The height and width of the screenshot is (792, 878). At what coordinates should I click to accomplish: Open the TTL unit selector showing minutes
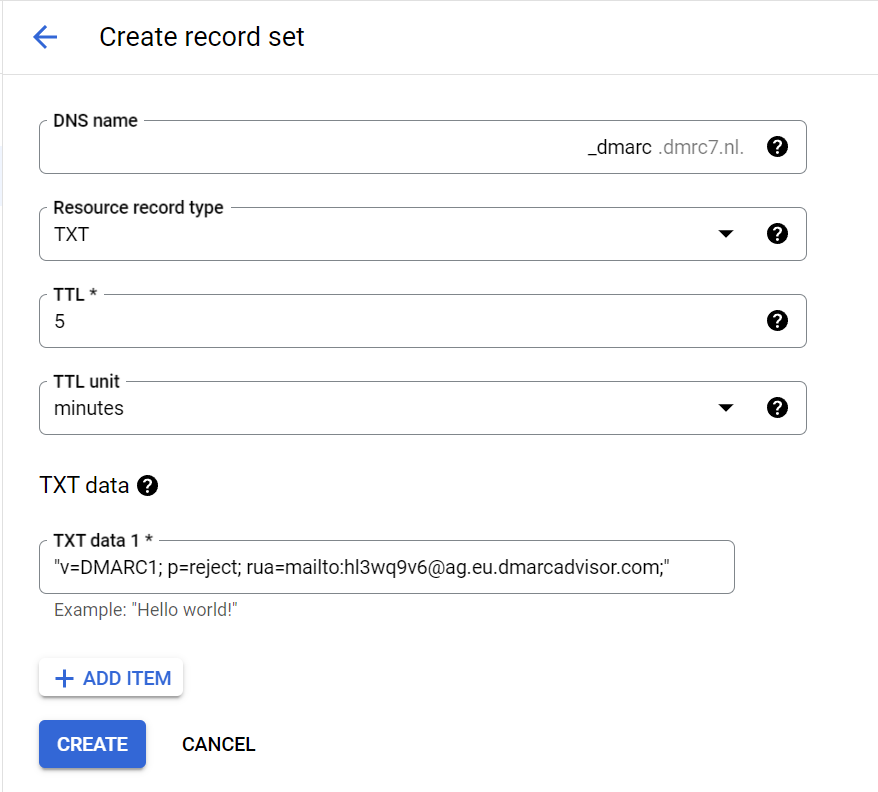tap(380, 409)
